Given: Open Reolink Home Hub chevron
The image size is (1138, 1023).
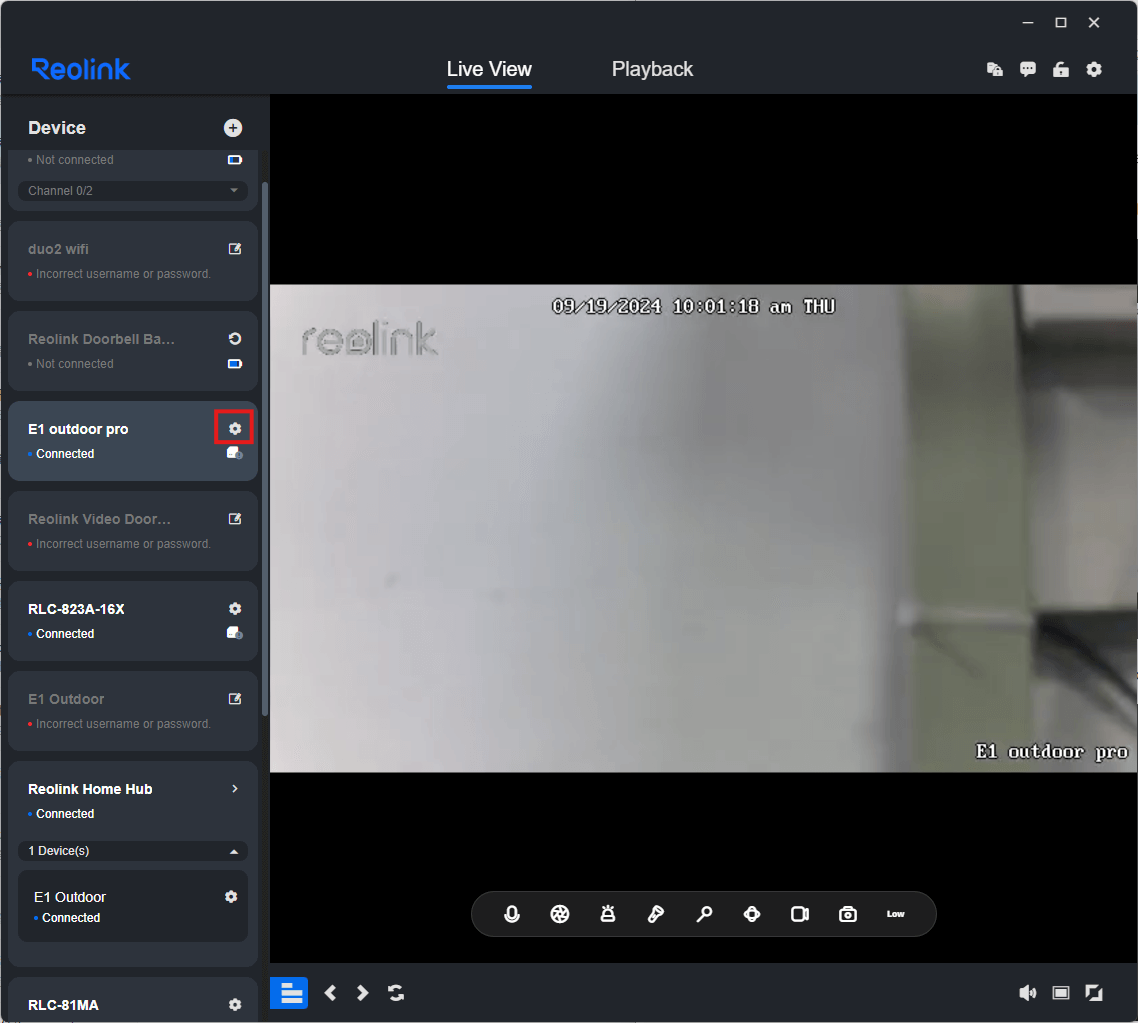Looking at the screenshot, I should click(234, 789).
